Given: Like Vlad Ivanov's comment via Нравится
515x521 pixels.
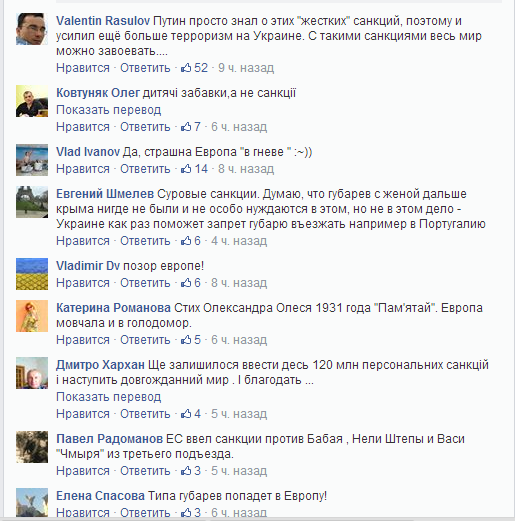Looking at the screenshot, I should pyautogui.click(x=83, y=169).
